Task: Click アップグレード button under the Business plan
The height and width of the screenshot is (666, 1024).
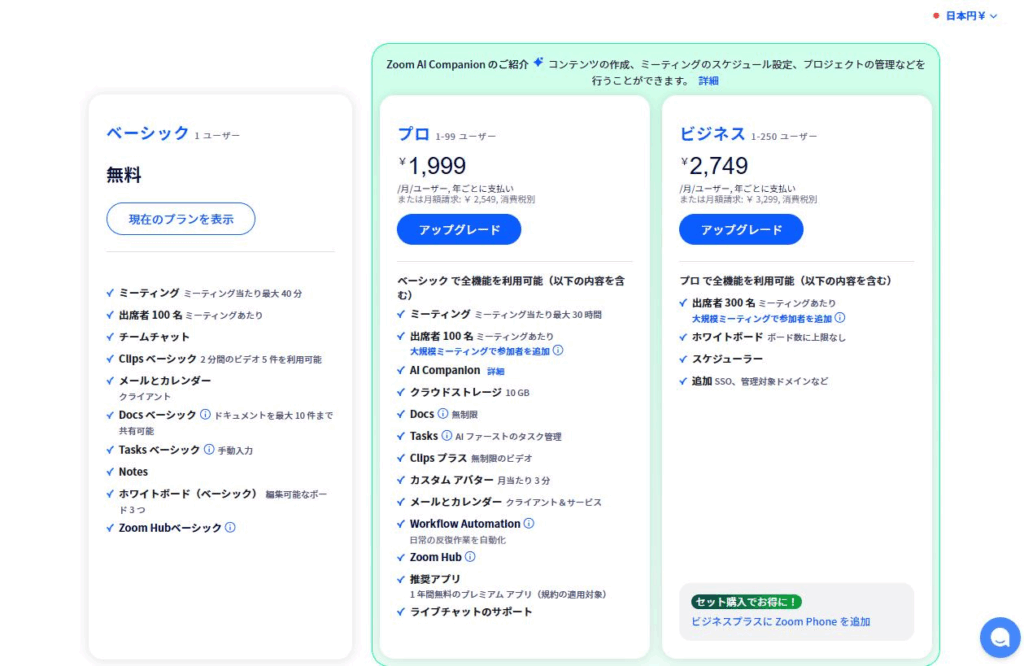Action: [740, 229]
